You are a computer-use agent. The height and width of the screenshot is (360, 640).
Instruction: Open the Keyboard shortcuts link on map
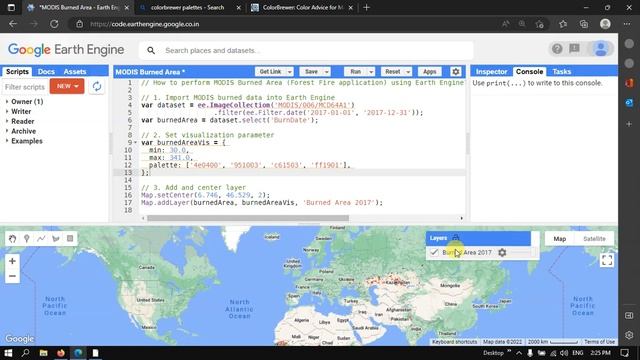(x=454, y=342)
